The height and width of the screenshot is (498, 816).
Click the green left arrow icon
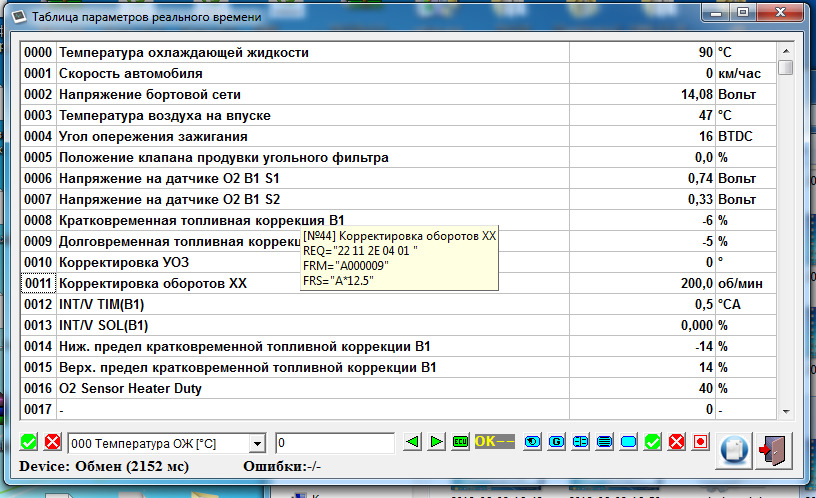[413, 442]
